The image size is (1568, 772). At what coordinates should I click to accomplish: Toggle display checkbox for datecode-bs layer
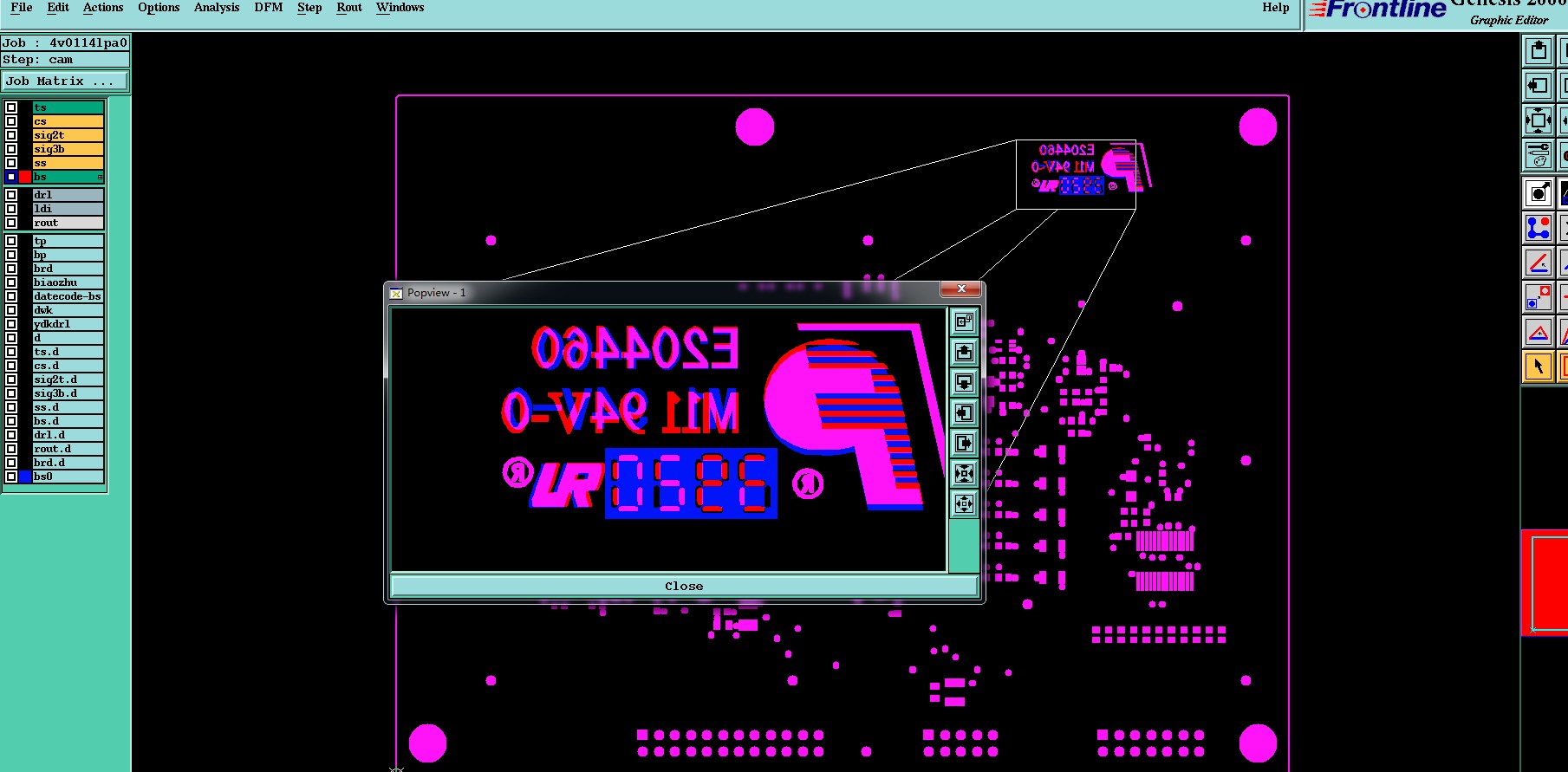pyautogui.click(x=11, y=296)
